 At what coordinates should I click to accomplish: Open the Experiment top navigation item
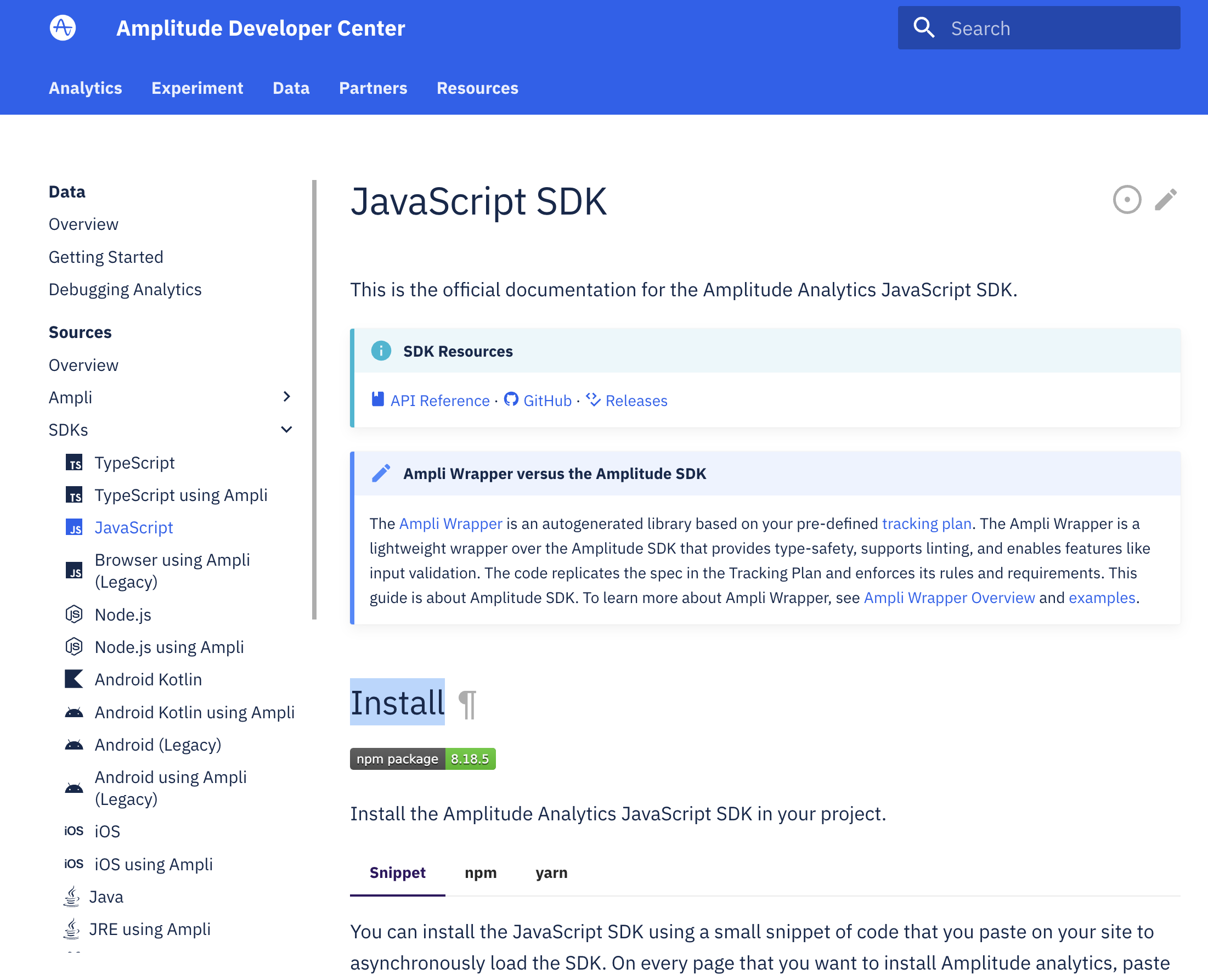[x=197, y=88]
